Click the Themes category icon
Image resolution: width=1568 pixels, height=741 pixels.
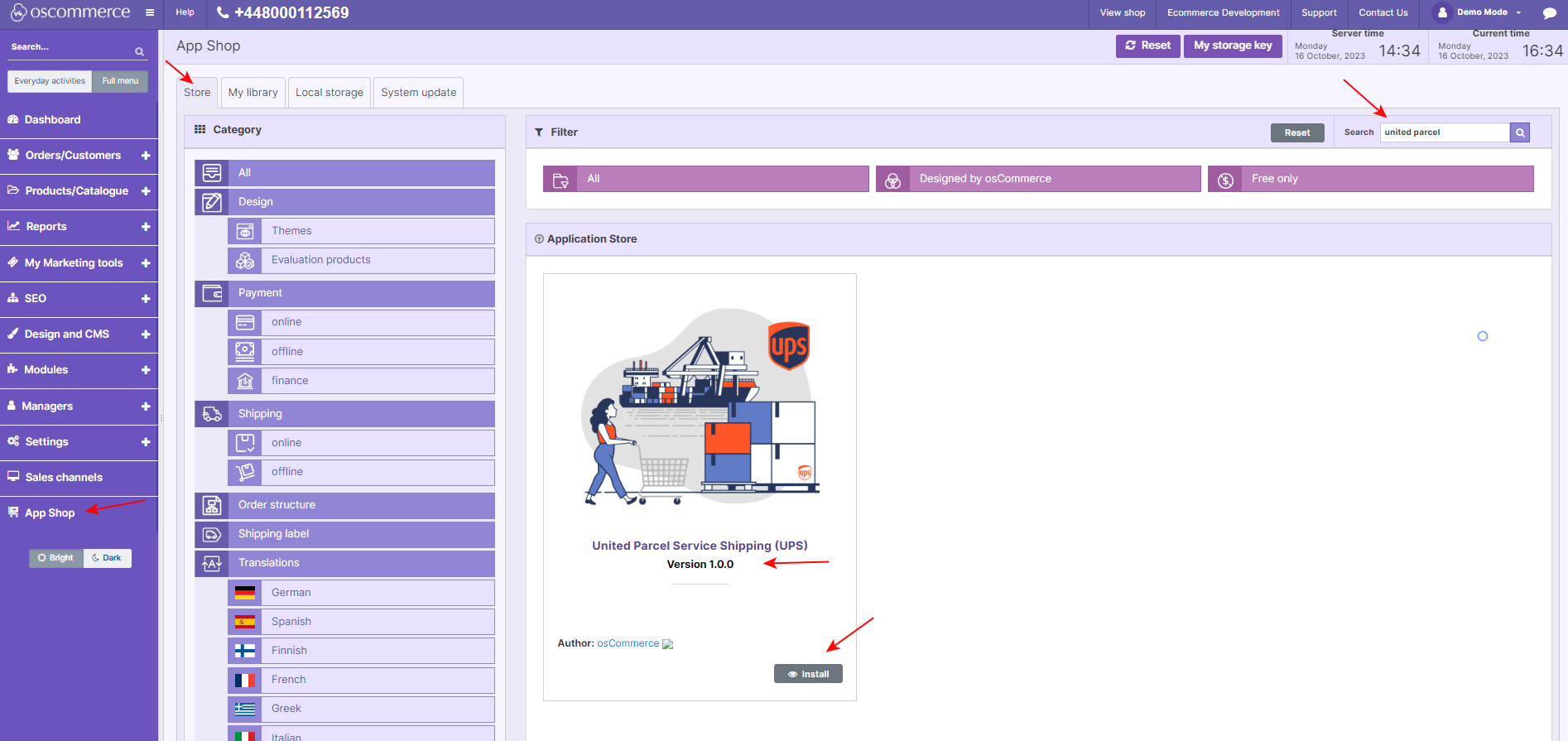[245, 231]
